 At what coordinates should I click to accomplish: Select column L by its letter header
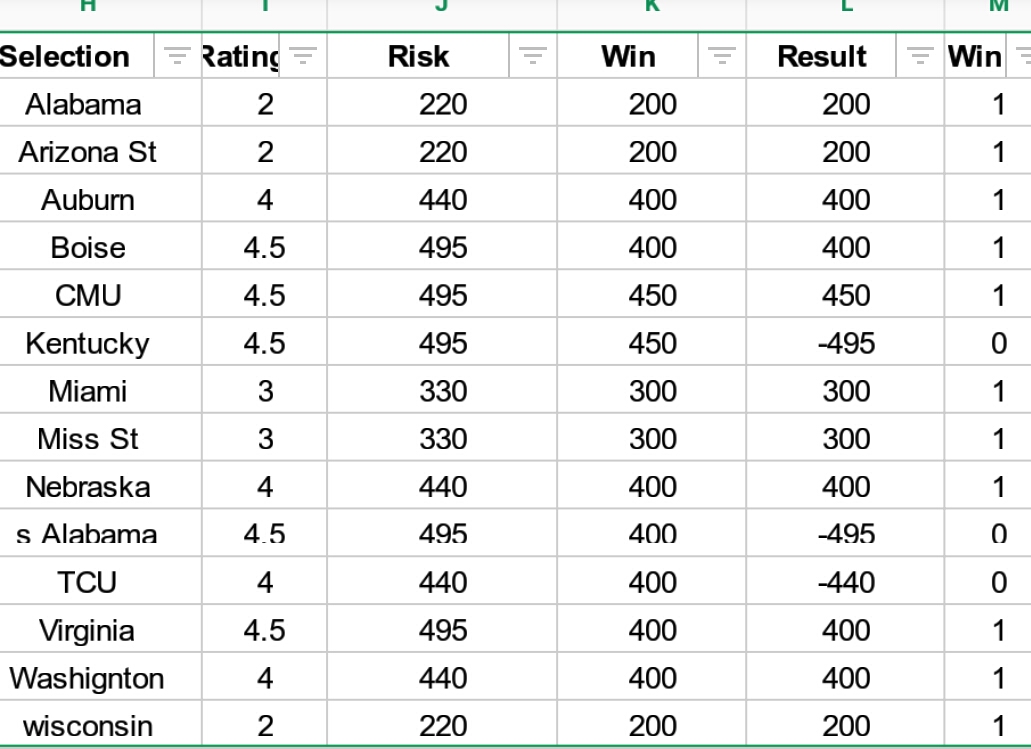tap(845, 8)
